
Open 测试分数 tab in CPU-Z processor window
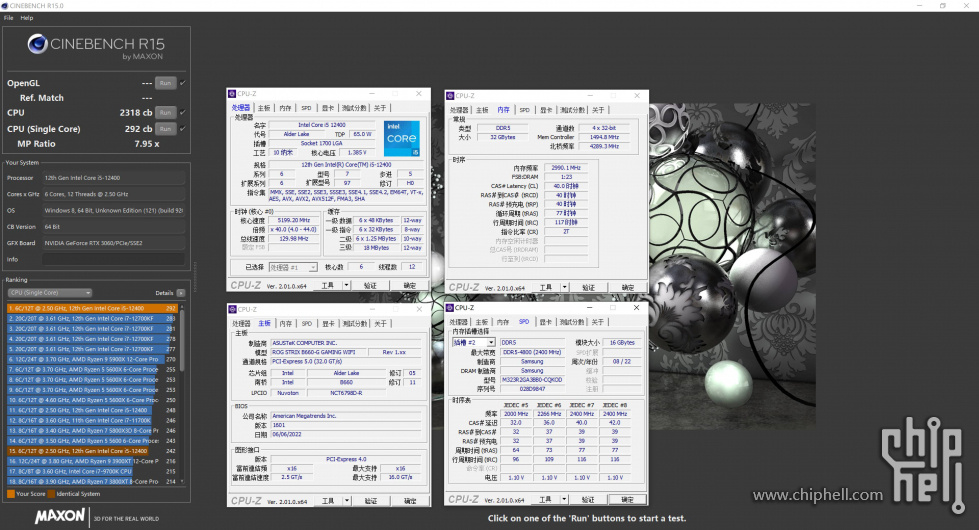354,108
